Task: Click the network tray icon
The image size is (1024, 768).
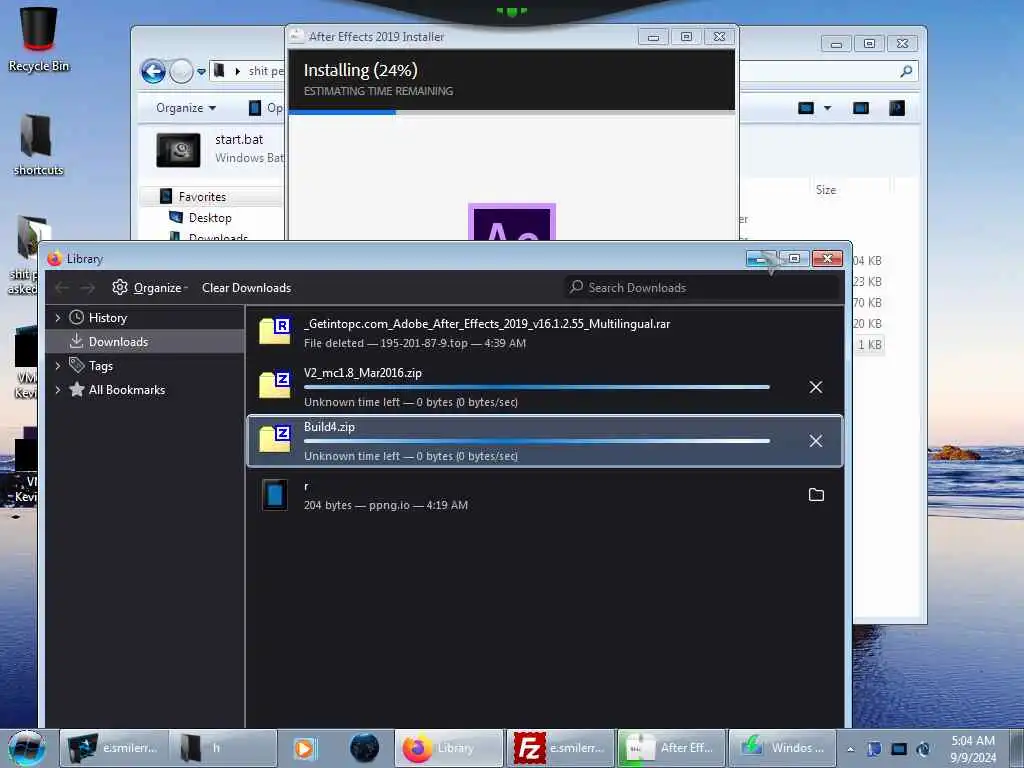Action: coord(899,749)
